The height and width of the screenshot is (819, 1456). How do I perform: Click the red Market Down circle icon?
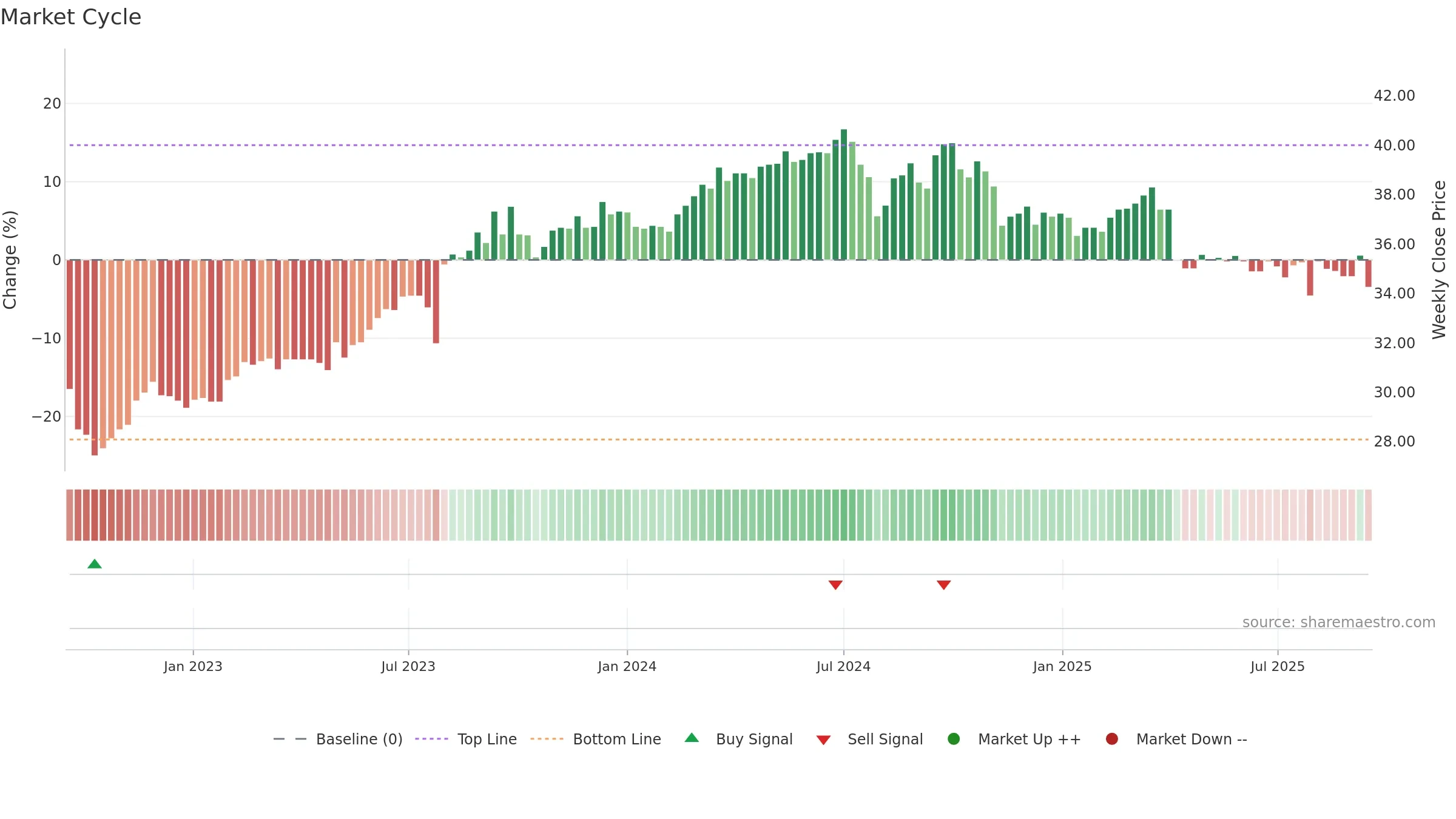[x=1112, y=738]
